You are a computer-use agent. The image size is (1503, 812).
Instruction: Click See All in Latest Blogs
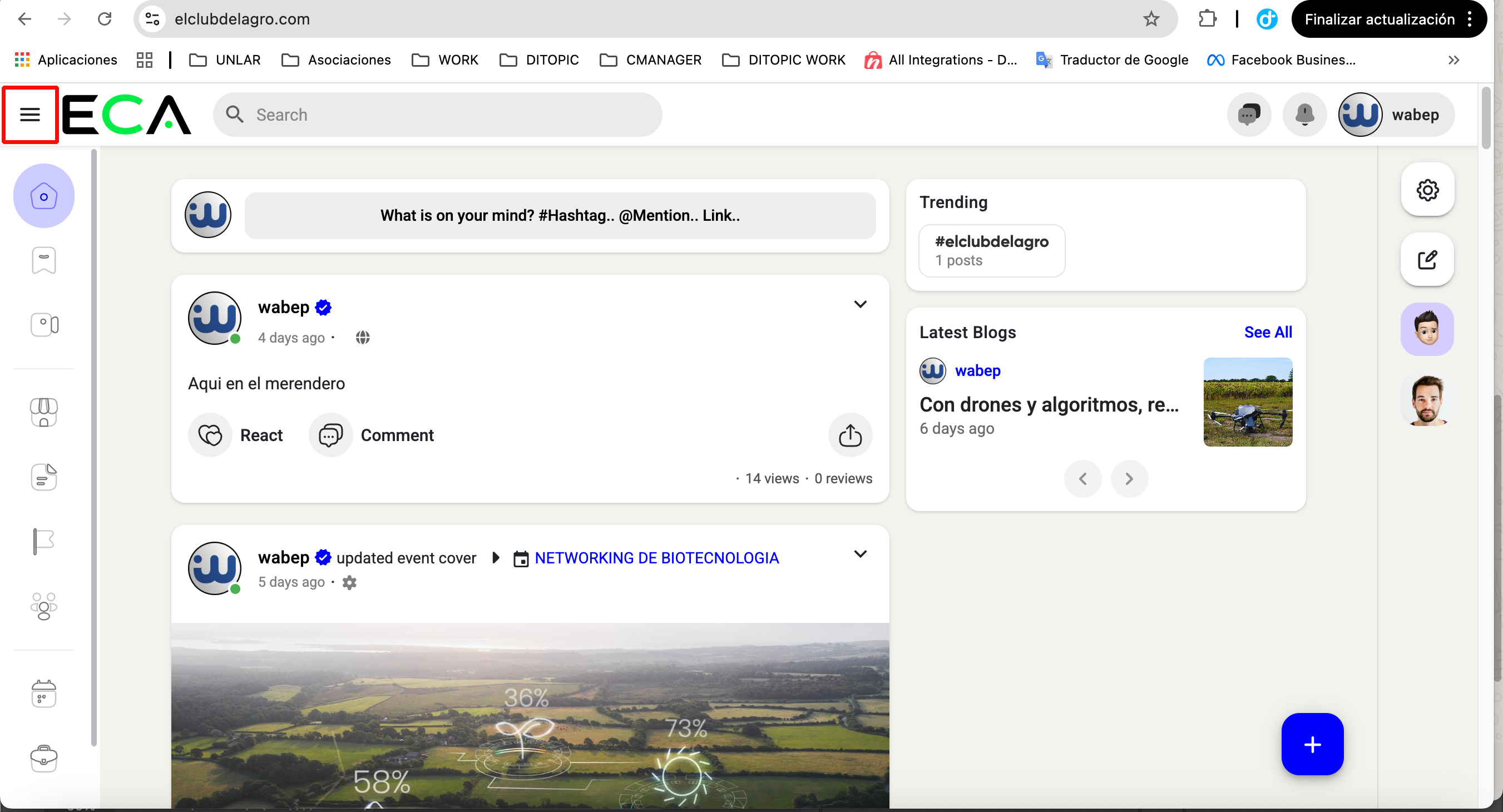pos(1268,332)
